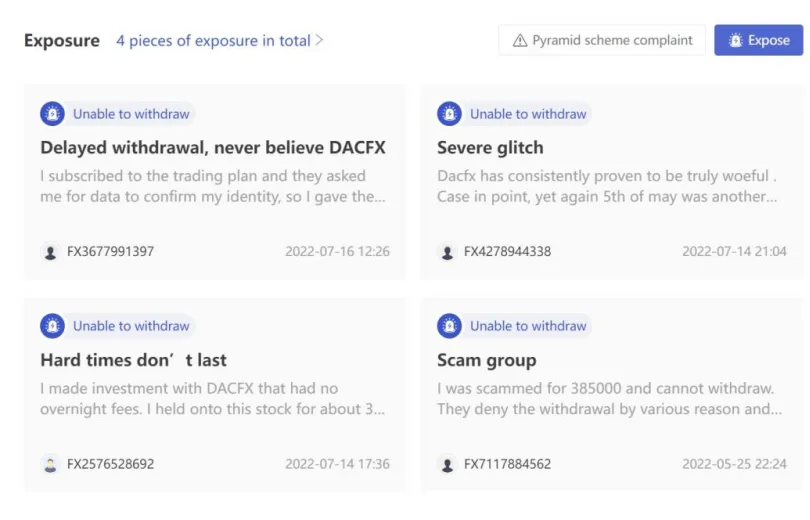The height and width of the screenshot is (520, 810).
Task: Click timestamp 2022-05-25 22:24
Action: point(734,464)
